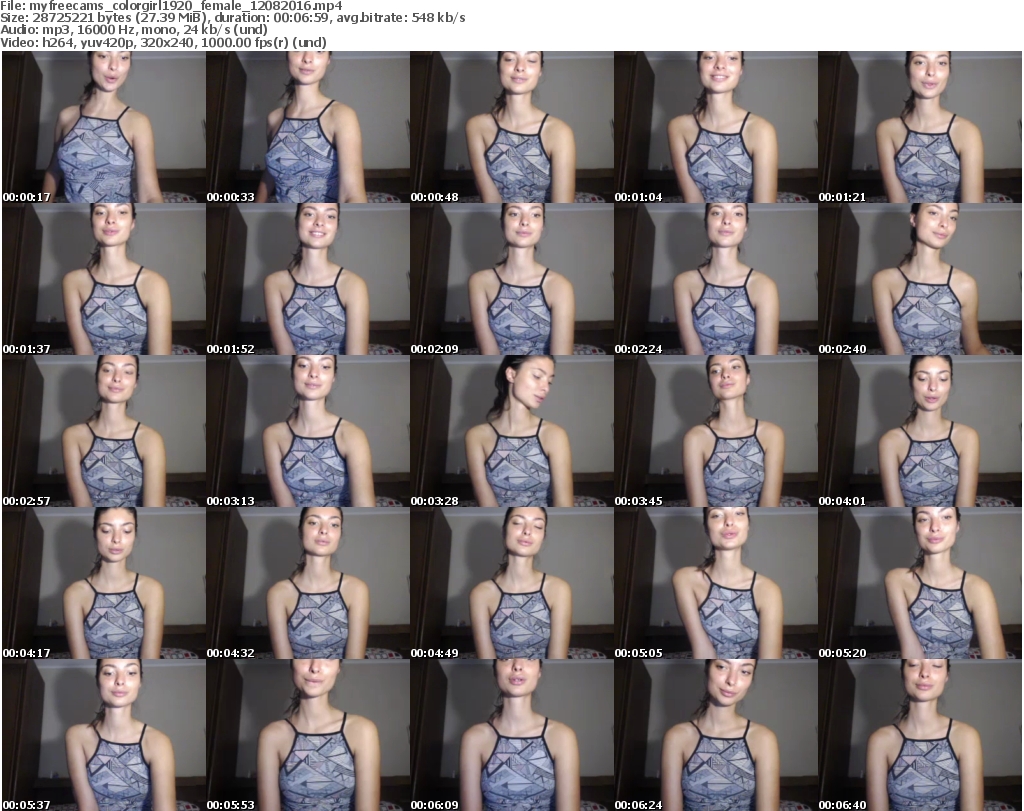Click the thumbnail frame stamped 00:02:24
The image size is (1024, 811).
[716, 279]
